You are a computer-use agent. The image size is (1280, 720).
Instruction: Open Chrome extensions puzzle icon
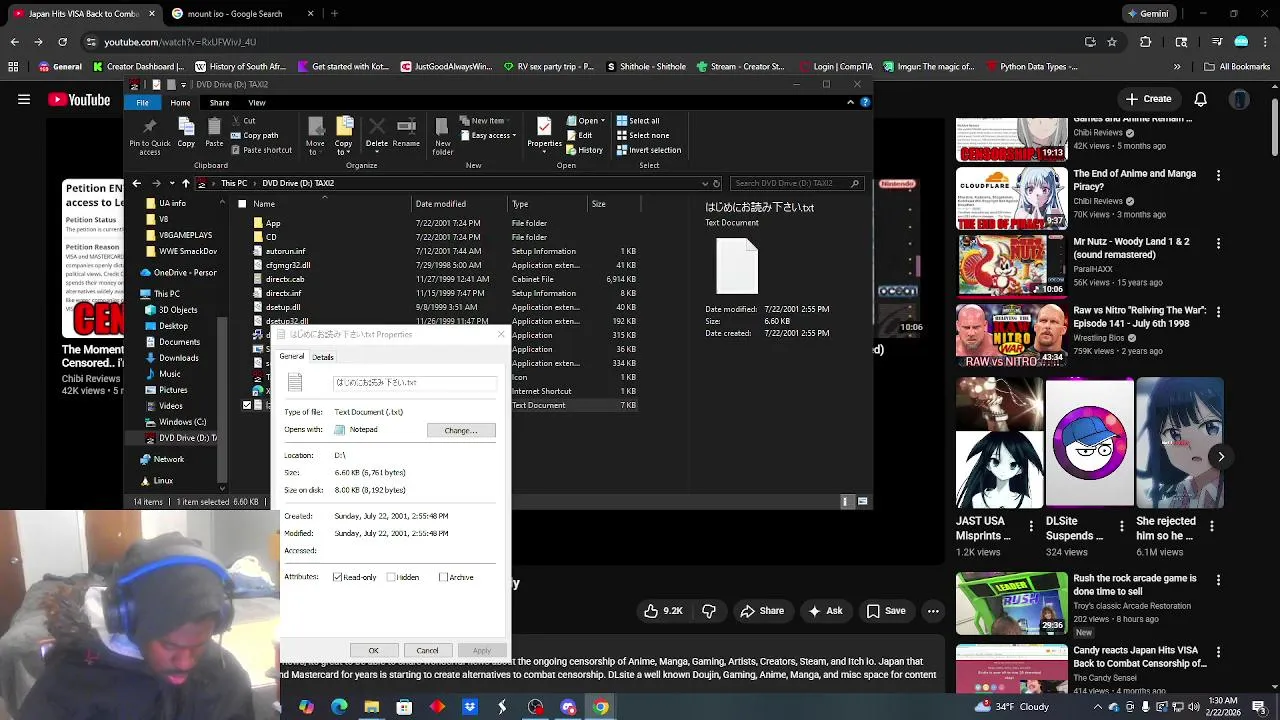(x=1146, y=42)
